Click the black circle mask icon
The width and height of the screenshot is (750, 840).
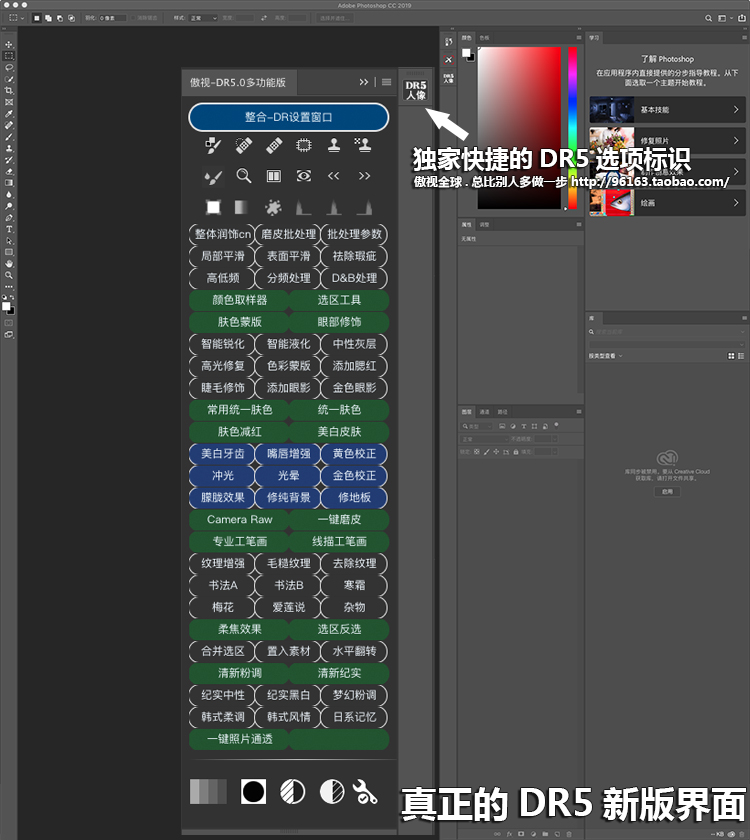pos(253,792)
